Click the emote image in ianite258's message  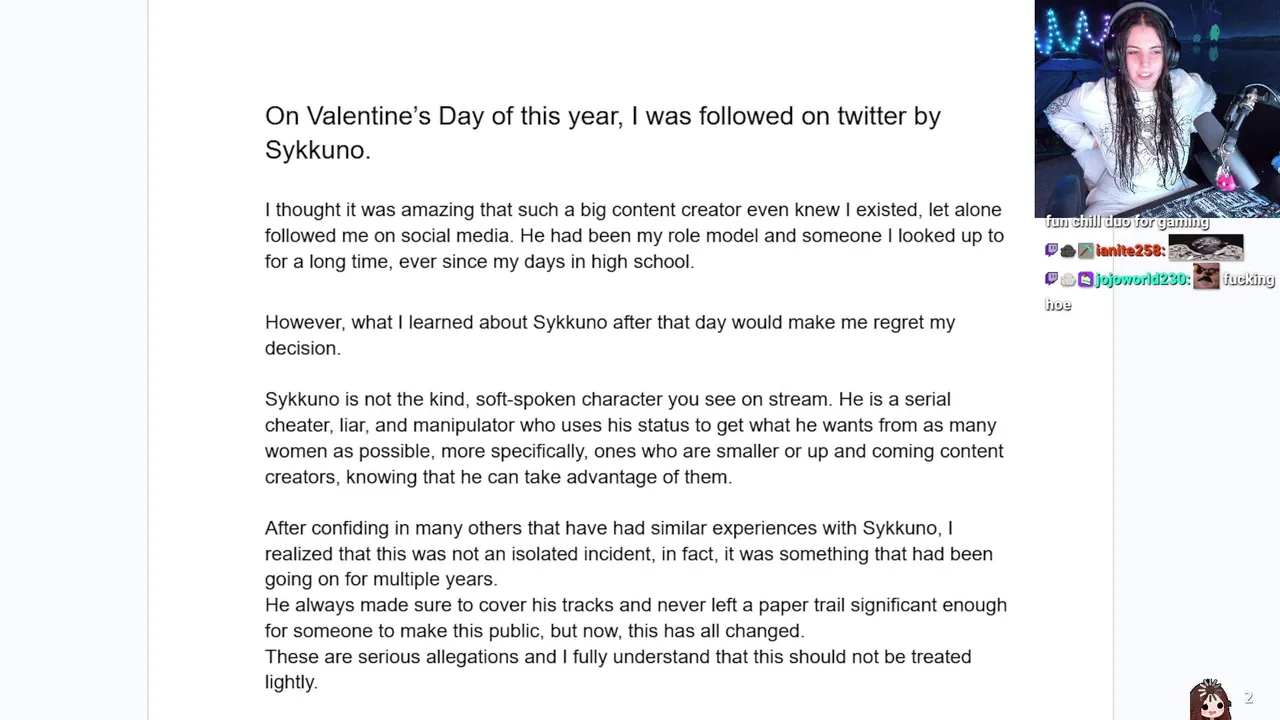1205,248
